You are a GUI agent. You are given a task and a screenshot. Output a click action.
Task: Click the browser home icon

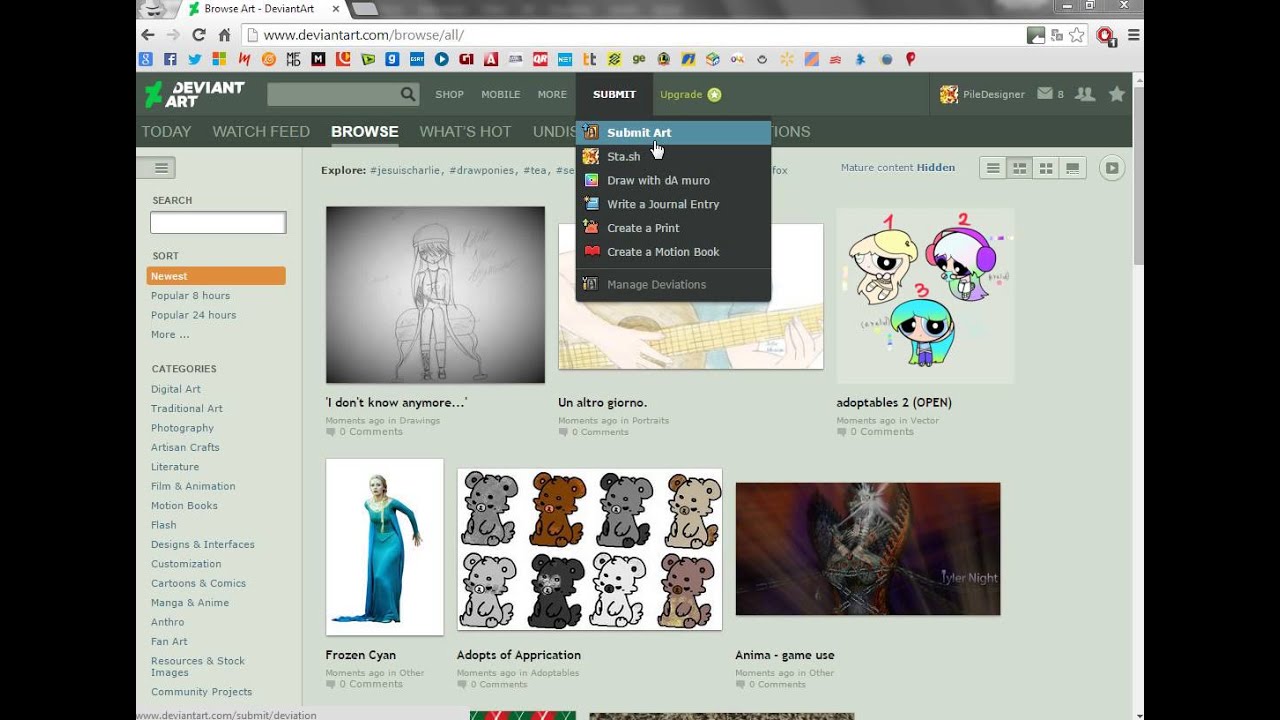click(224, 35)
